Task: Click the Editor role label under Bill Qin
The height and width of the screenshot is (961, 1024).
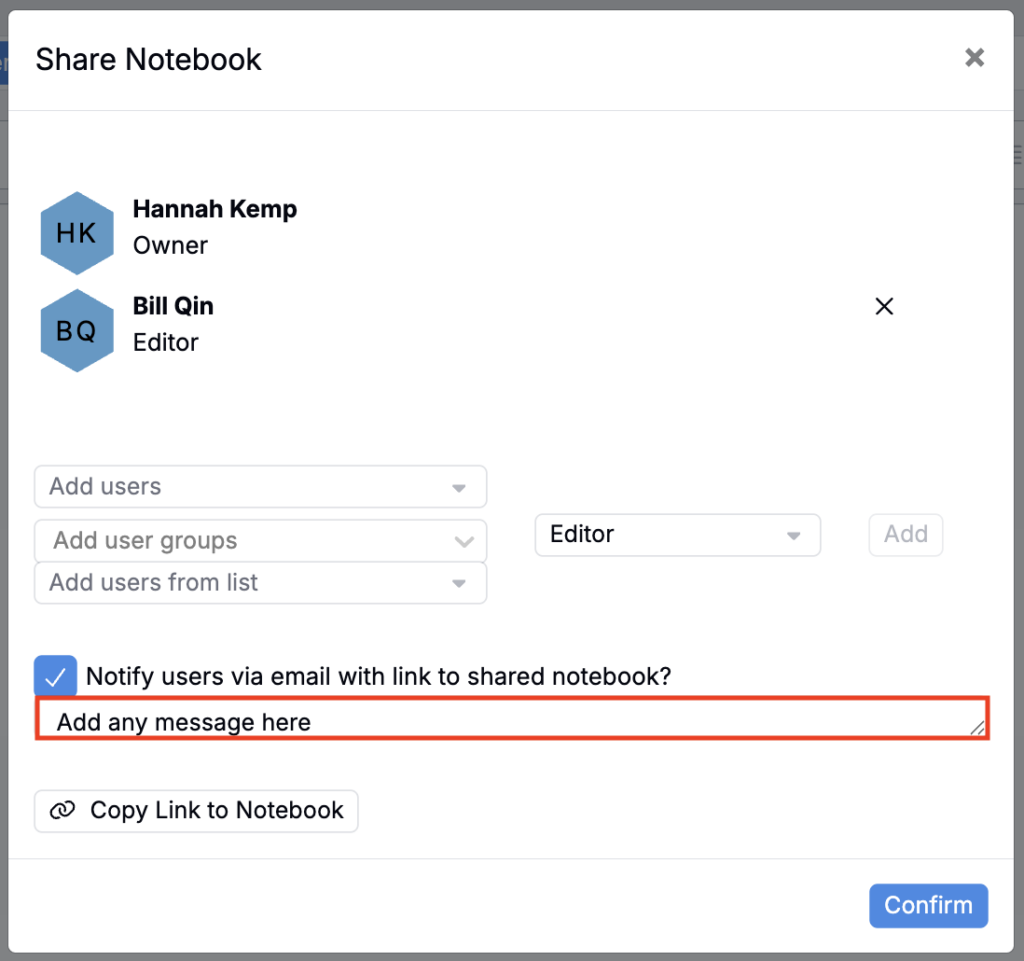Action: tap(166, 343)
